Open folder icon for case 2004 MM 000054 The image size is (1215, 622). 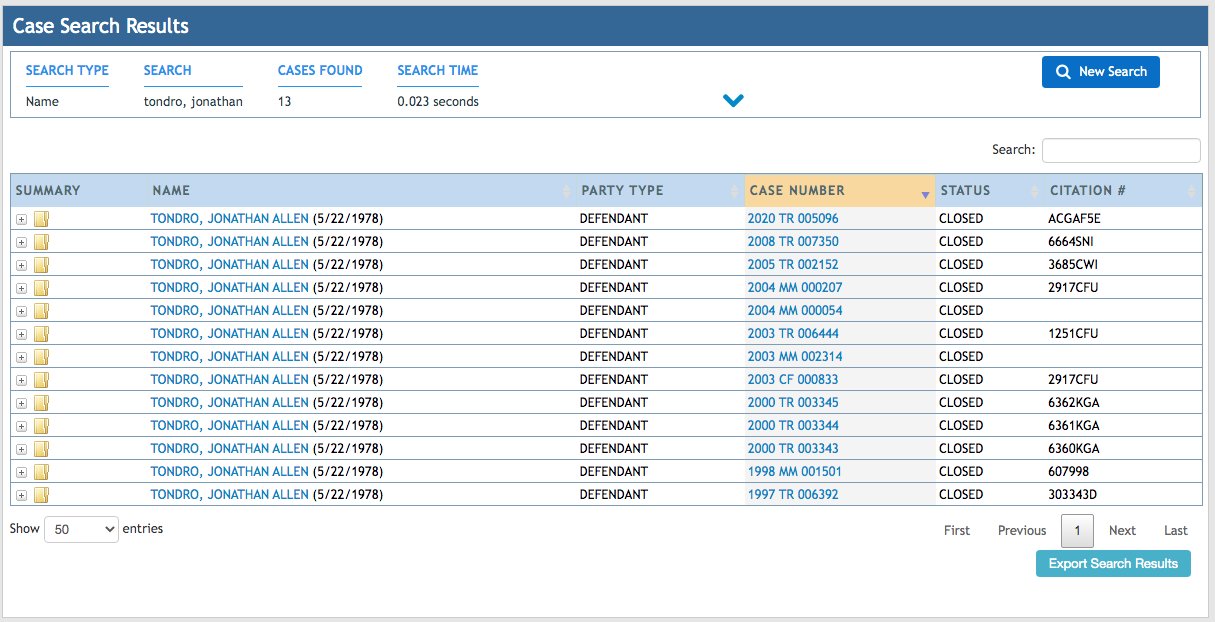pyautogui.click(x=41, y=310)
